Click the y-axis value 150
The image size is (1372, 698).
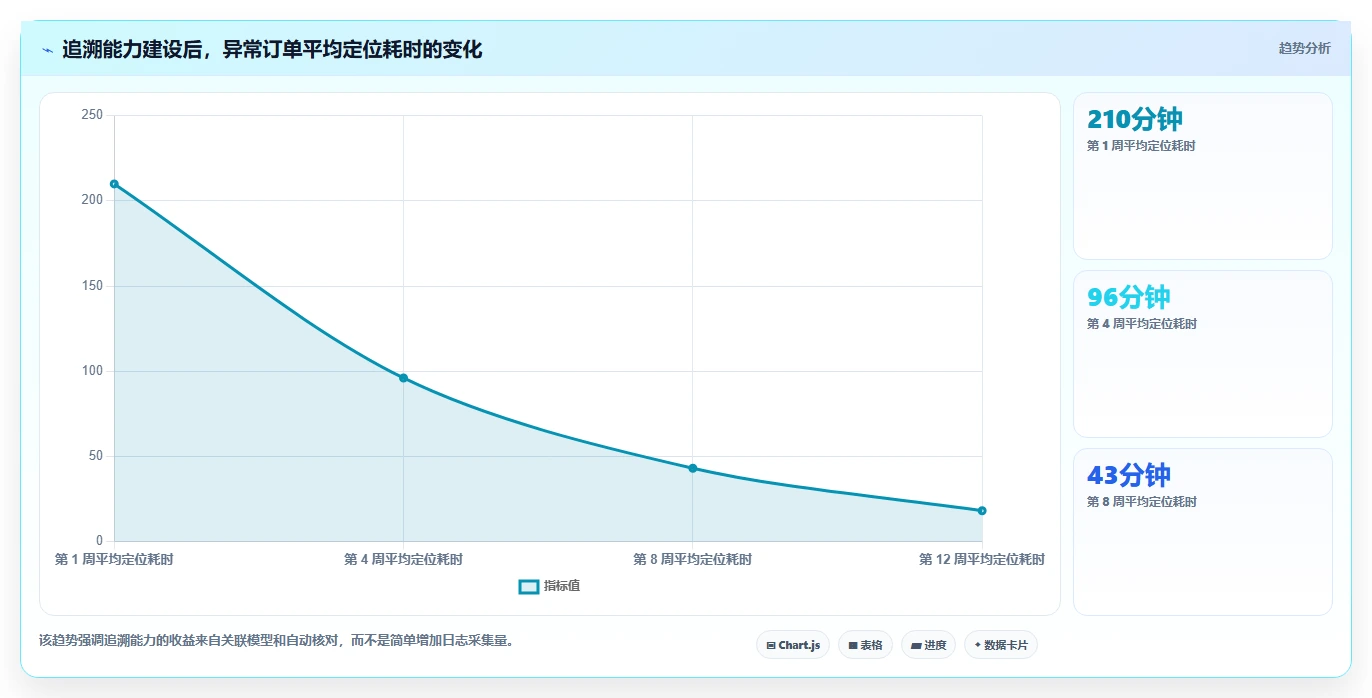[x=92, y=286]
